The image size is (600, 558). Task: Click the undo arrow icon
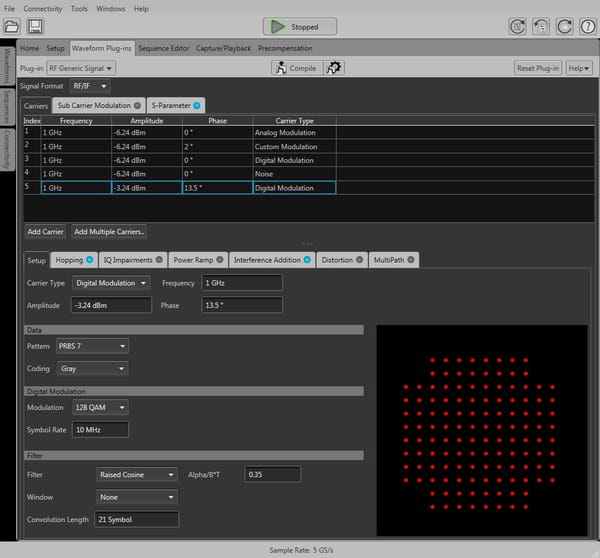(540, 27)
